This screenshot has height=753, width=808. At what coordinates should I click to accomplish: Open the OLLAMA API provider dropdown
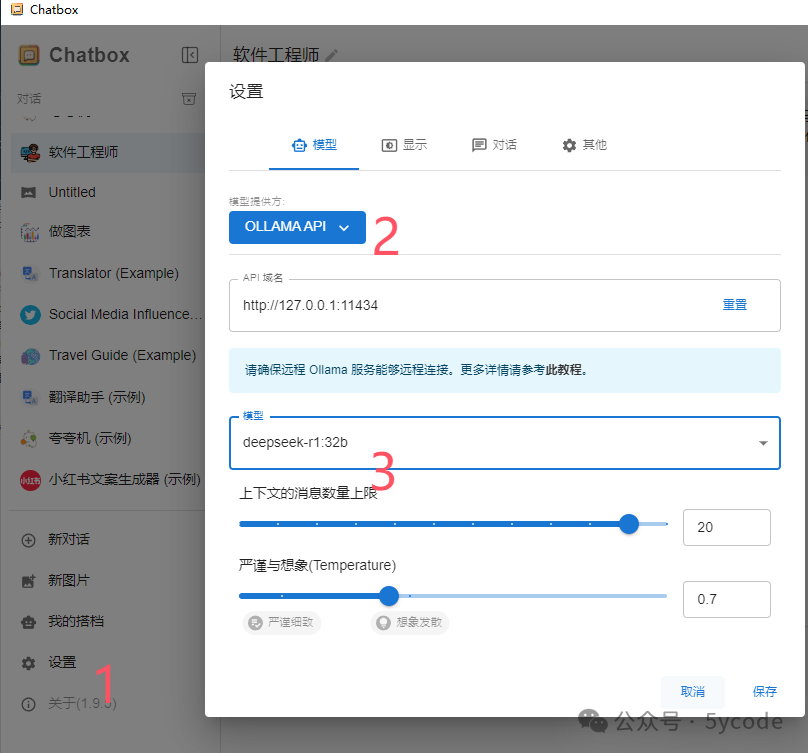tap(297, 227)
